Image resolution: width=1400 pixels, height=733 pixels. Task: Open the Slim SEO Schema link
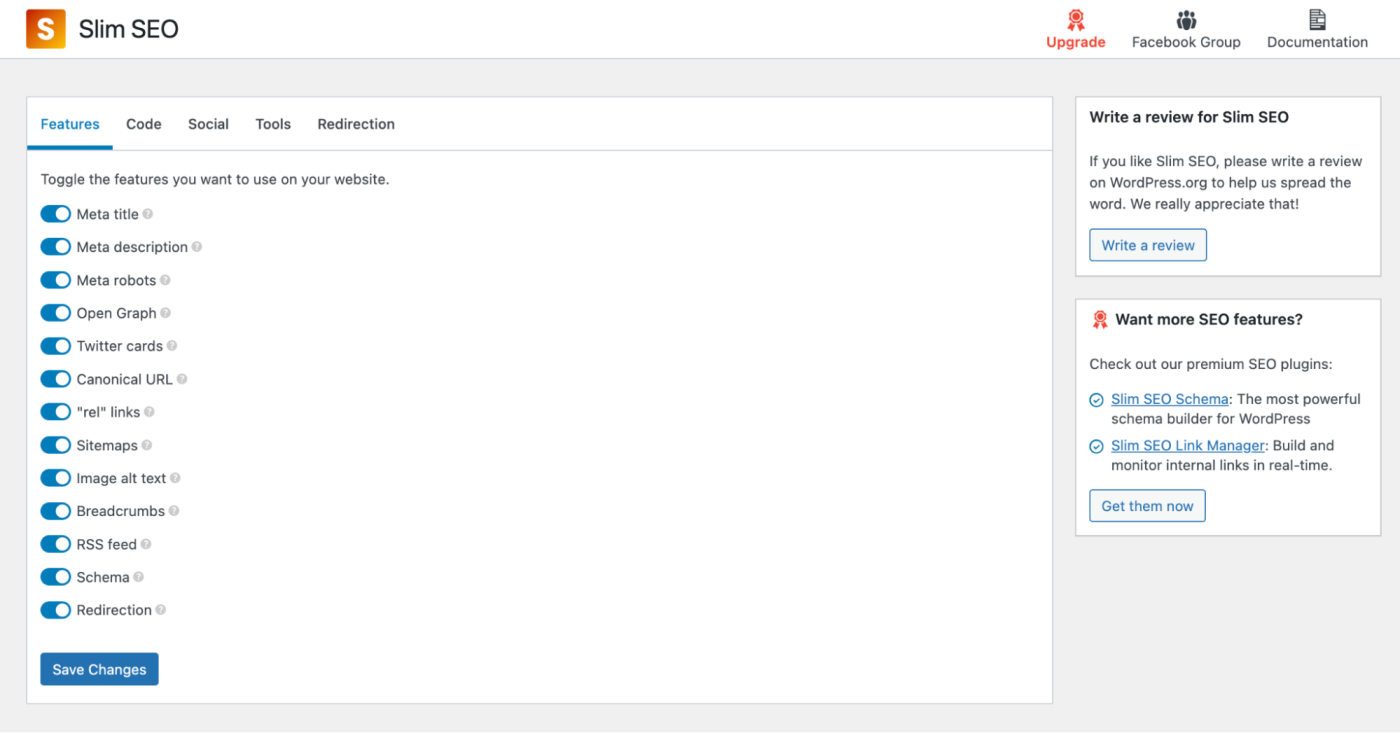click(1169, 399)
